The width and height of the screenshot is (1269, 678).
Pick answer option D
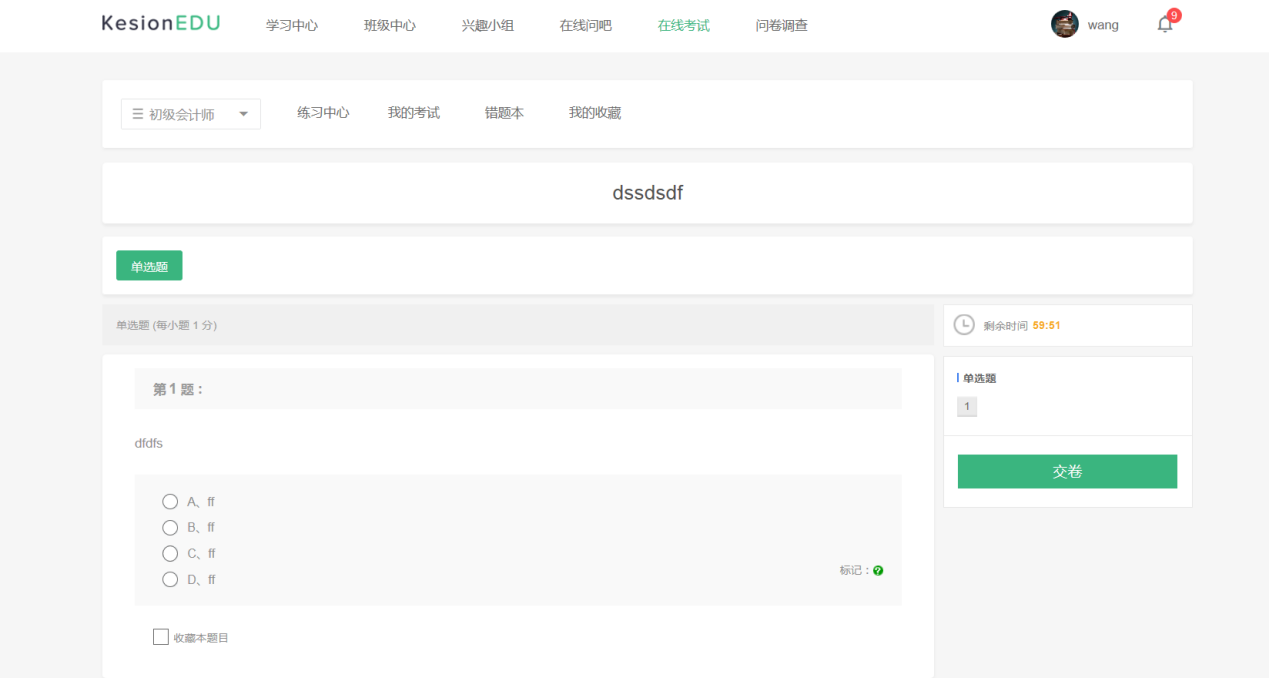[170, 580]
